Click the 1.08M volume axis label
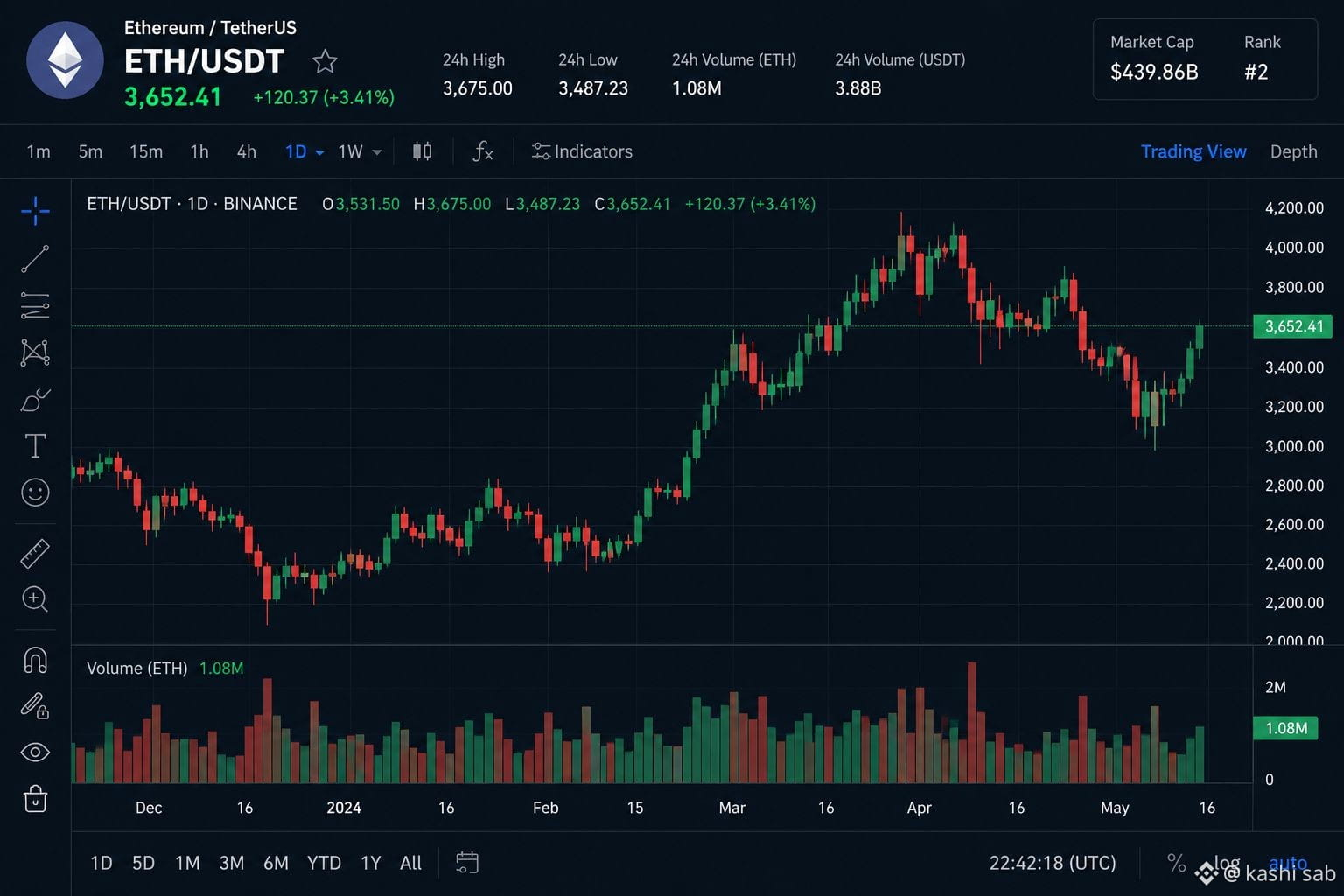 pos(1285,728)
